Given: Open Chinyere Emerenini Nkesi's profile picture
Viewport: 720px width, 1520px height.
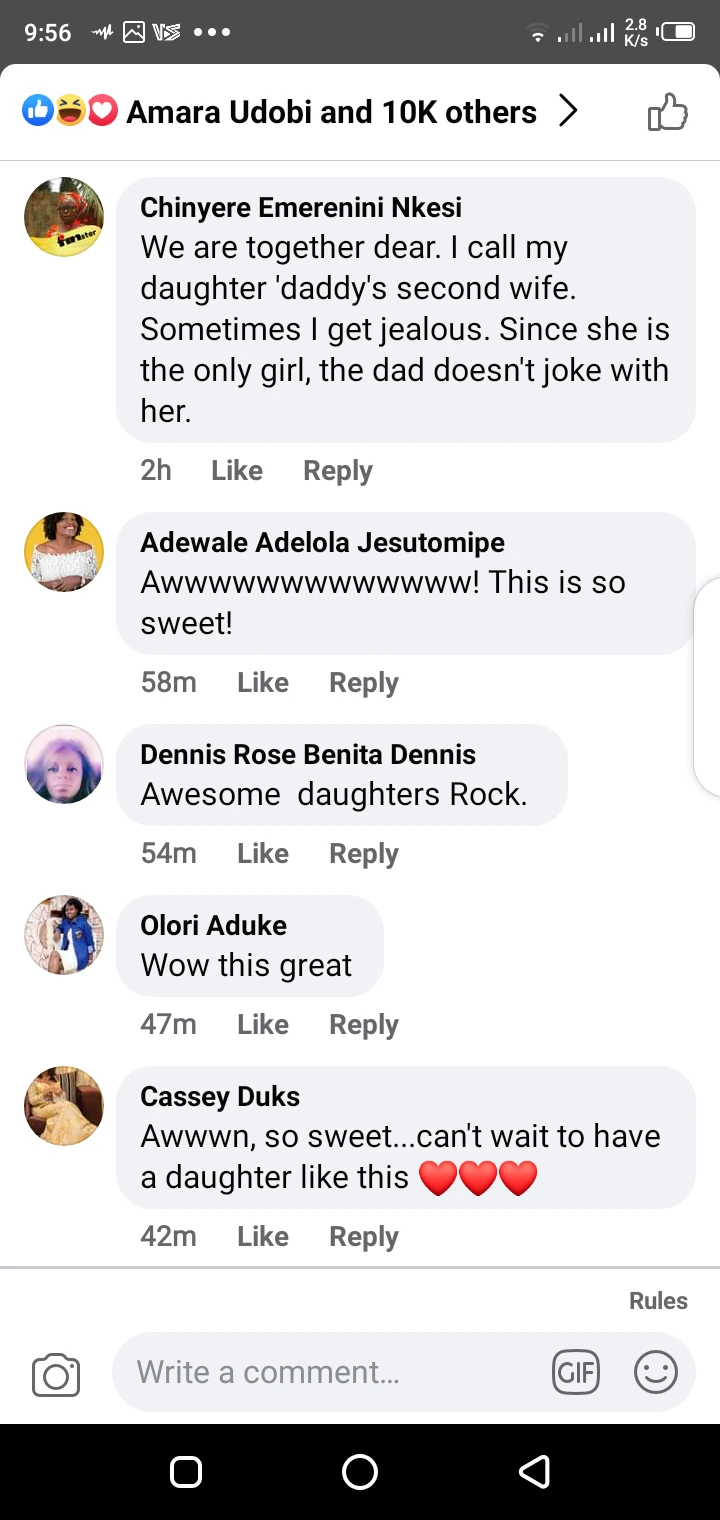Looking at the screenshot, I should coord(64,217).
